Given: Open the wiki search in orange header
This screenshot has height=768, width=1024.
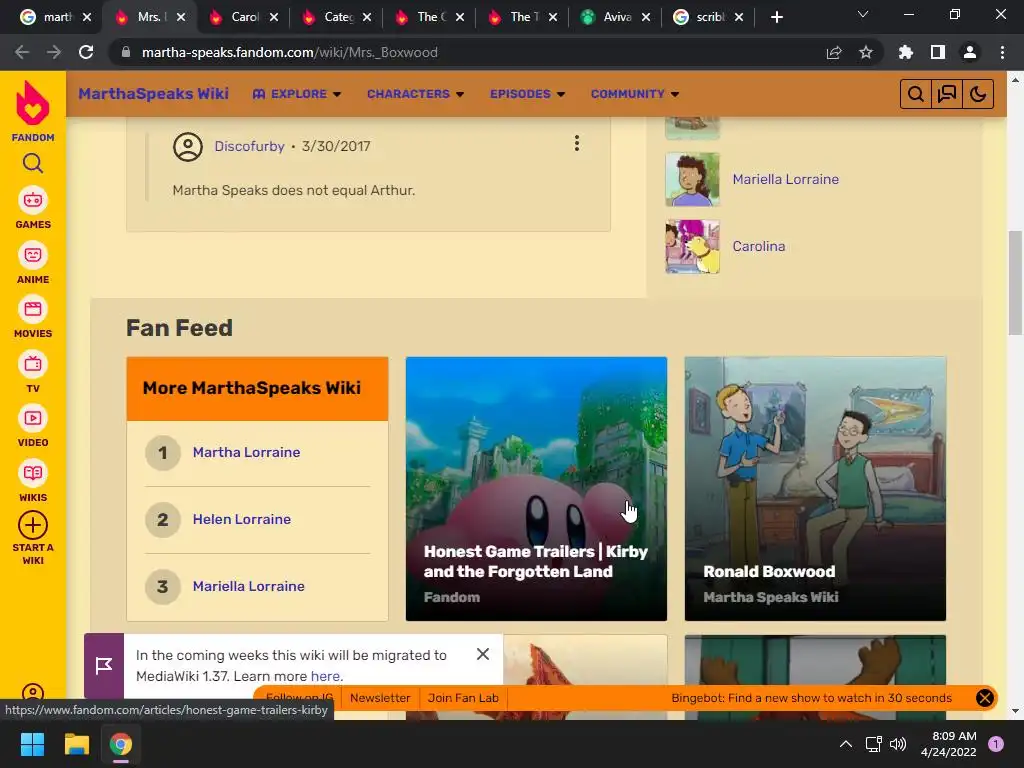Looking at the screenshot, I should [916, 94].
